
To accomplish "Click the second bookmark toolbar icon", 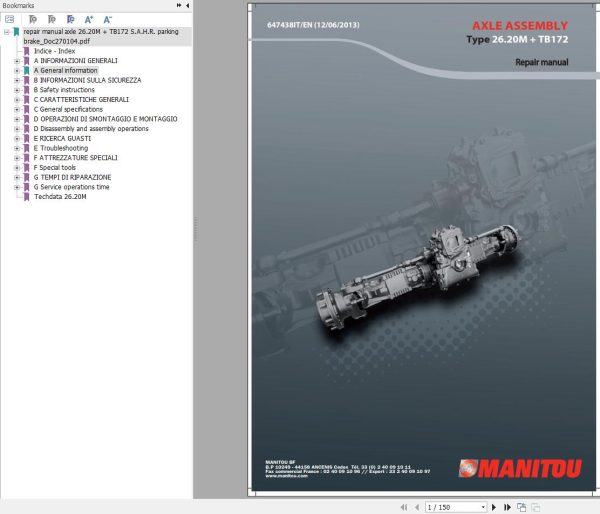I will click(x=52, y=19).
